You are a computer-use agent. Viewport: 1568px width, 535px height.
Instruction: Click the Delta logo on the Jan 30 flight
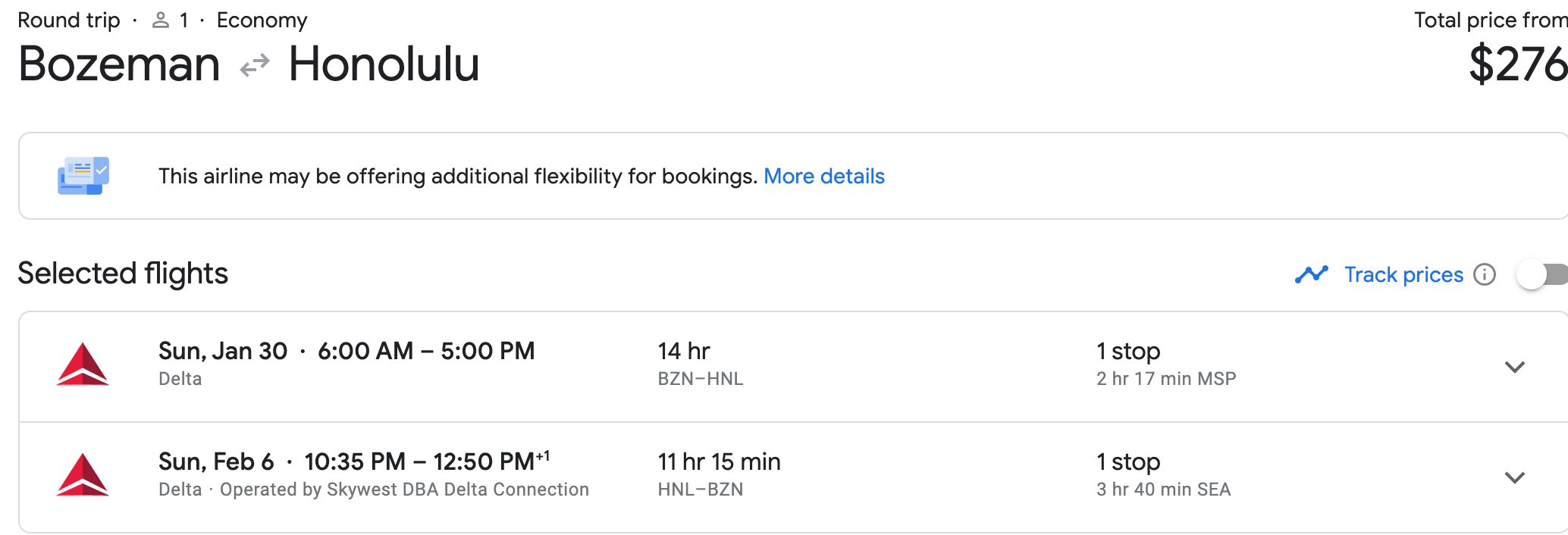point(83,364)
